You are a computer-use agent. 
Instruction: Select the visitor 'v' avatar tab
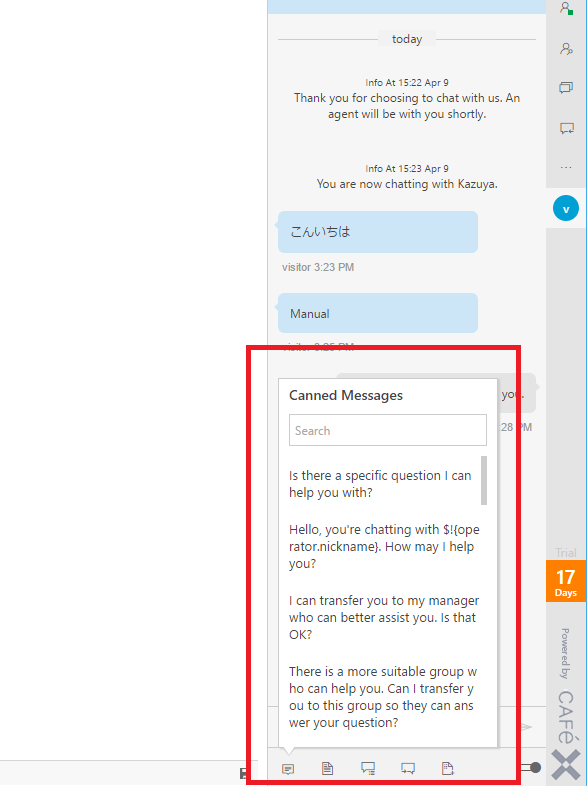pyautogui.click(x=566, y=209)
